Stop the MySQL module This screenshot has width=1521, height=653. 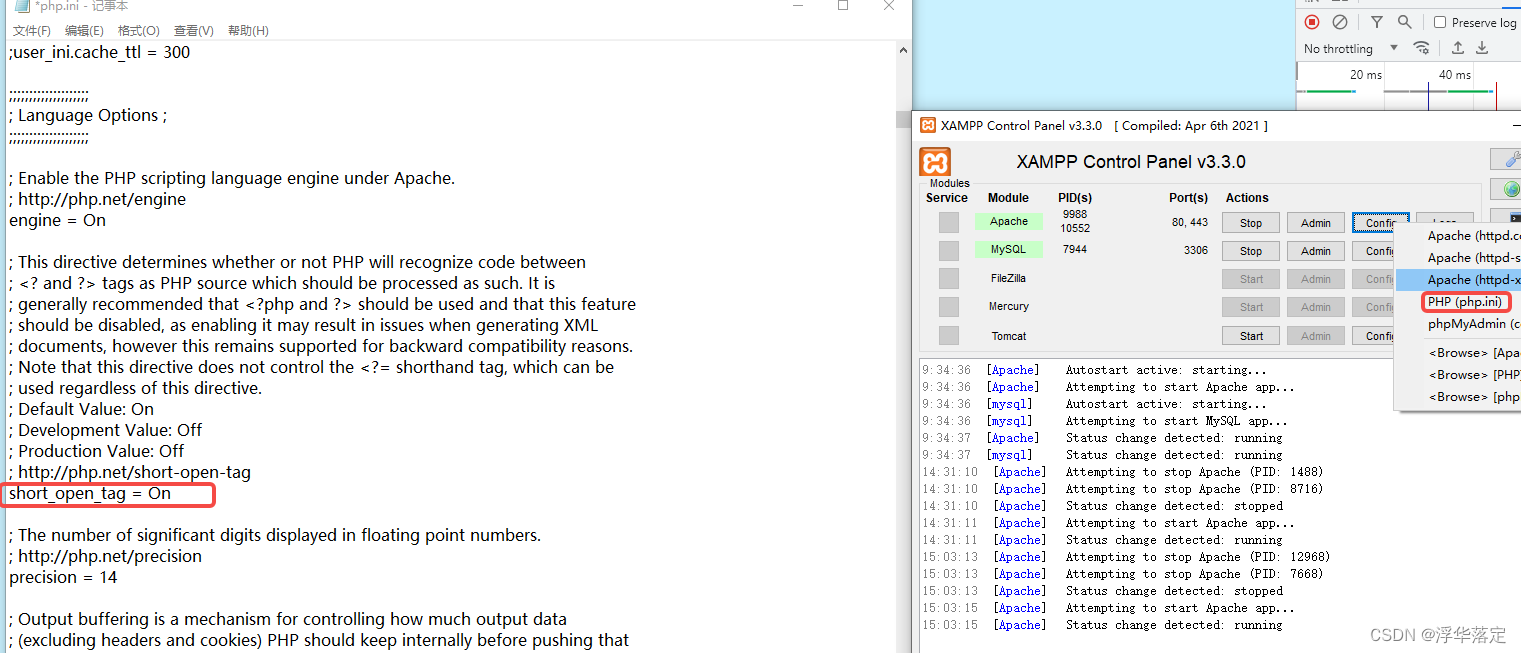point(1251,251)
